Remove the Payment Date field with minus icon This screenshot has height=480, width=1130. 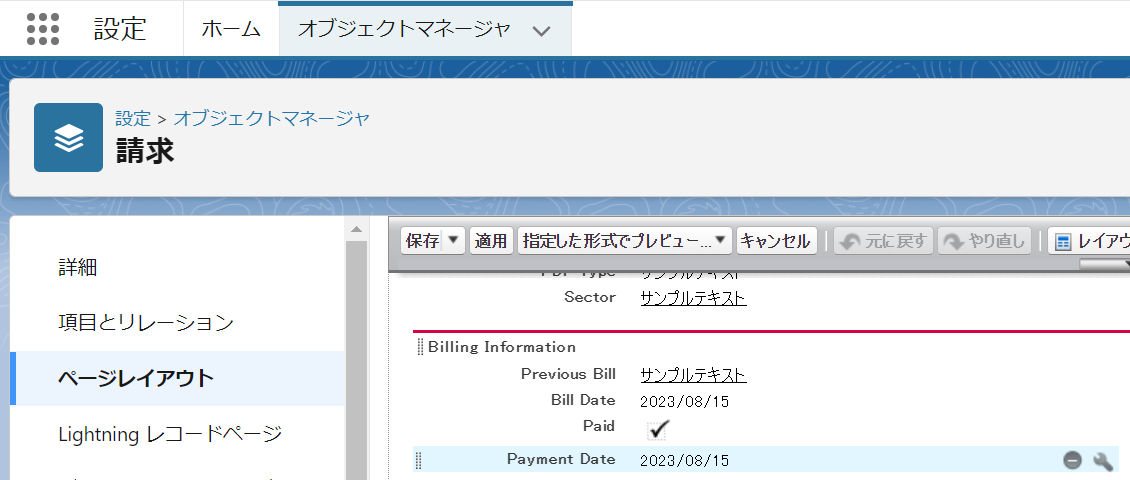[1072, 460]
